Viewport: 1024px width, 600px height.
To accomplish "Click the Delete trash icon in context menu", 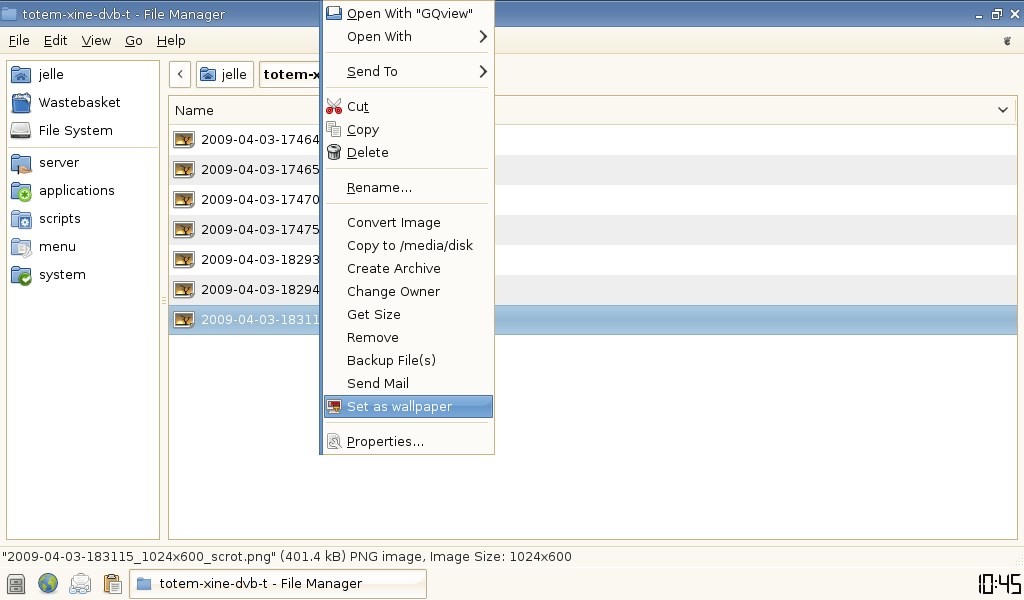I will pos(334,152).
